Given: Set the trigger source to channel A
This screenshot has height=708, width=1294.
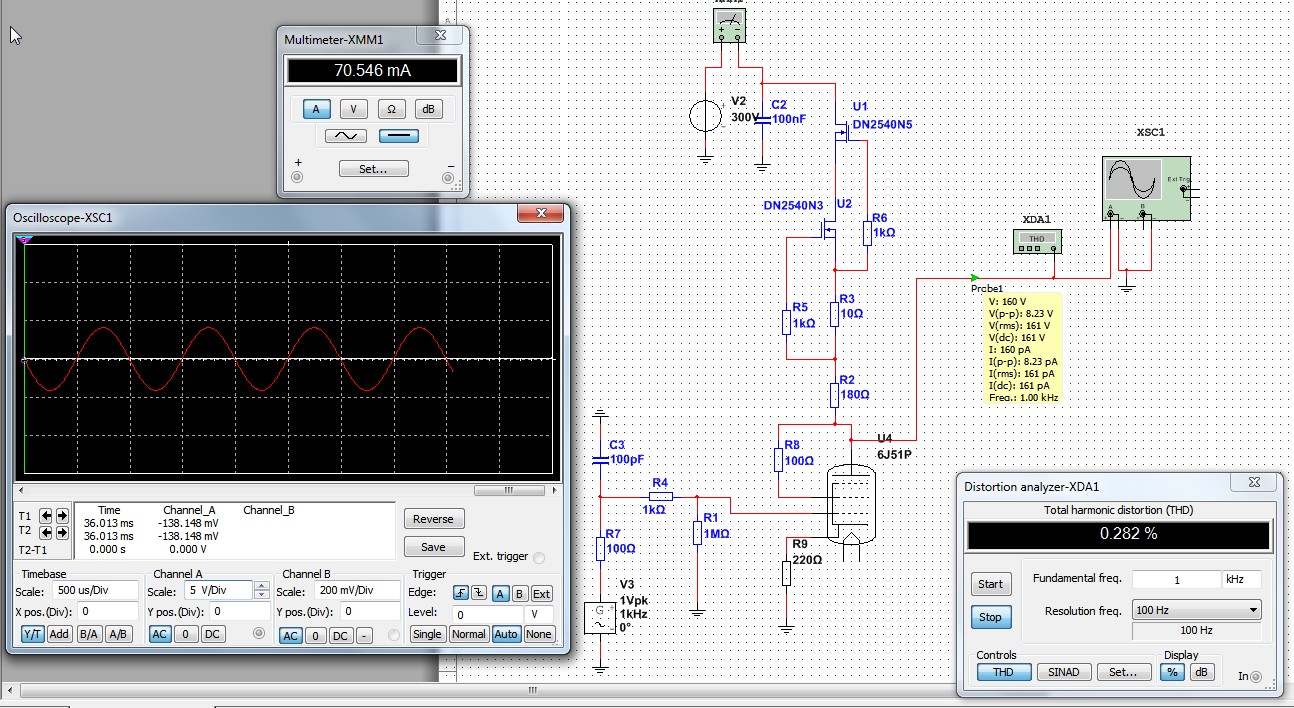Looking at the screenshot, I should point(501,593).
